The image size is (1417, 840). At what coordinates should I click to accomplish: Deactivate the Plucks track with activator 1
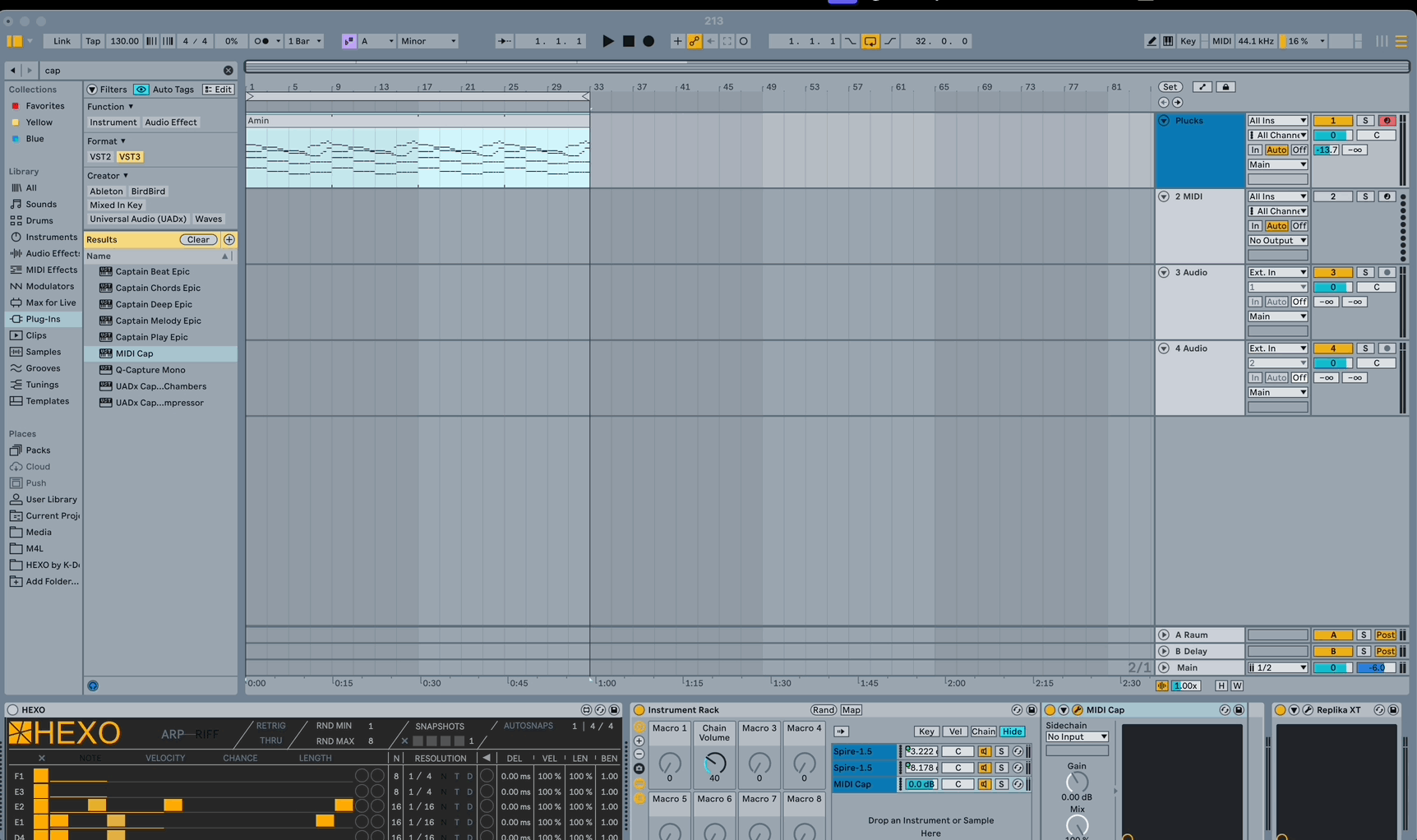click(1332, 121)
